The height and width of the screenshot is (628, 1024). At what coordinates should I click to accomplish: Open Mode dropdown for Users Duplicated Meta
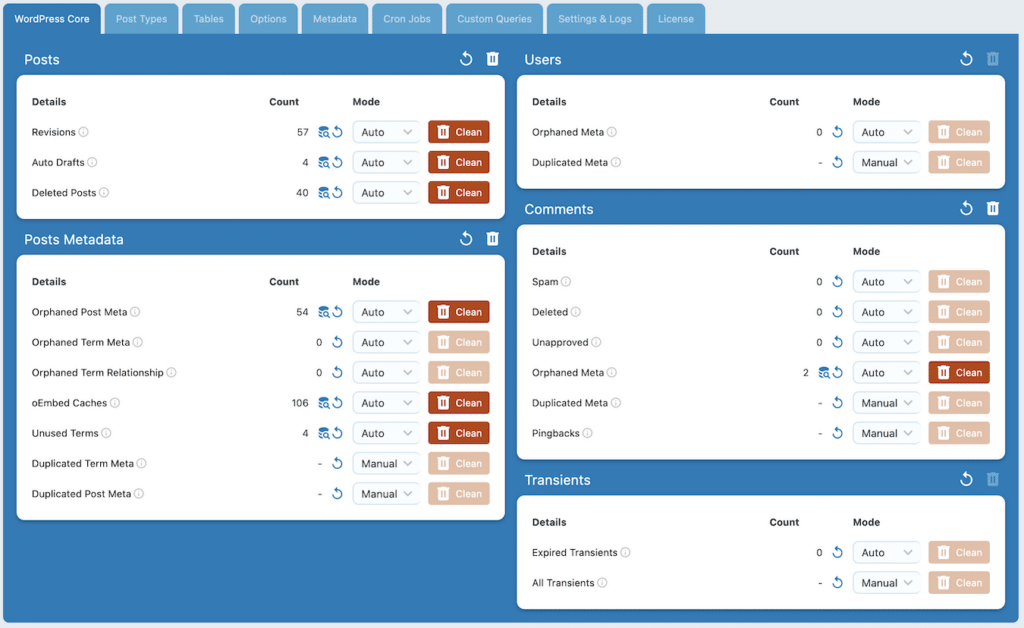(886, 163)
